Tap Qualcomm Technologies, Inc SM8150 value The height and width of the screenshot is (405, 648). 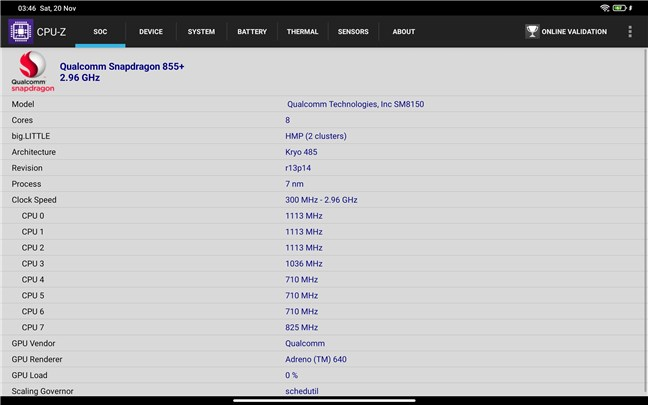tap(355, 104)
